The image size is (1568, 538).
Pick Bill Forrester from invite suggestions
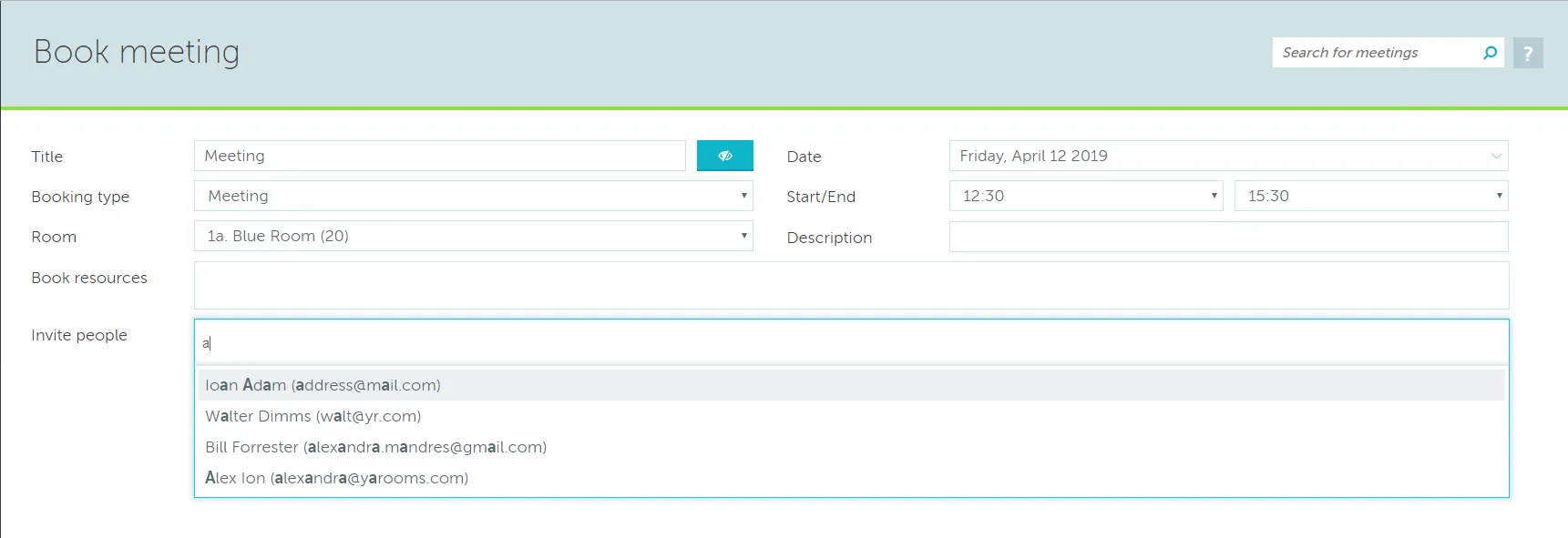375,447
